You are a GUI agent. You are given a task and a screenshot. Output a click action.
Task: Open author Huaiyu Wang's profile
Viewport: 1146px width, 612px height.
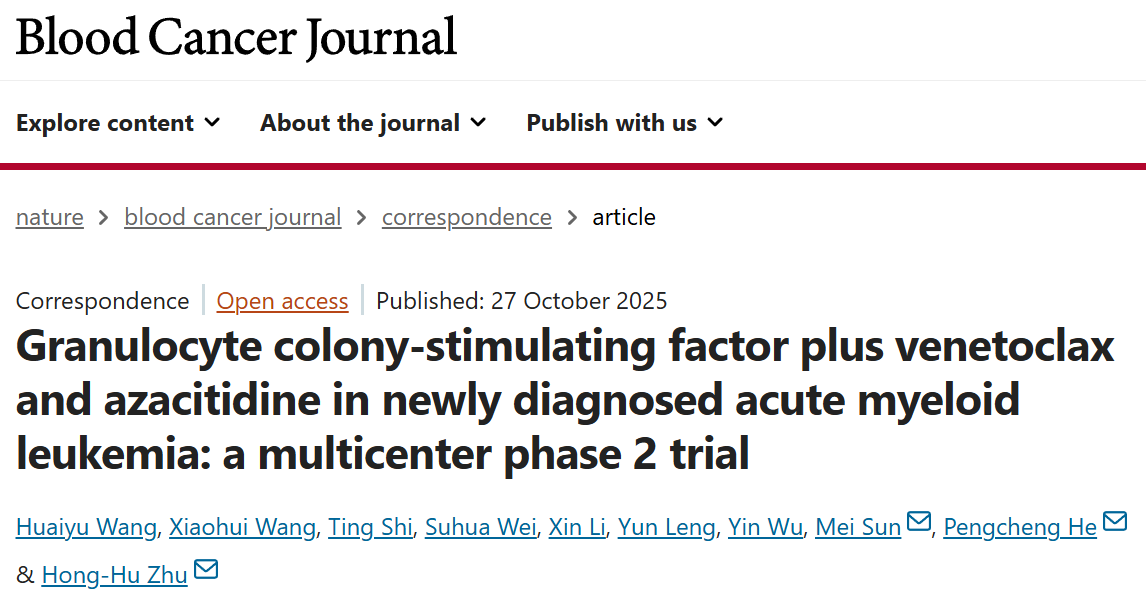coord(86,527)
